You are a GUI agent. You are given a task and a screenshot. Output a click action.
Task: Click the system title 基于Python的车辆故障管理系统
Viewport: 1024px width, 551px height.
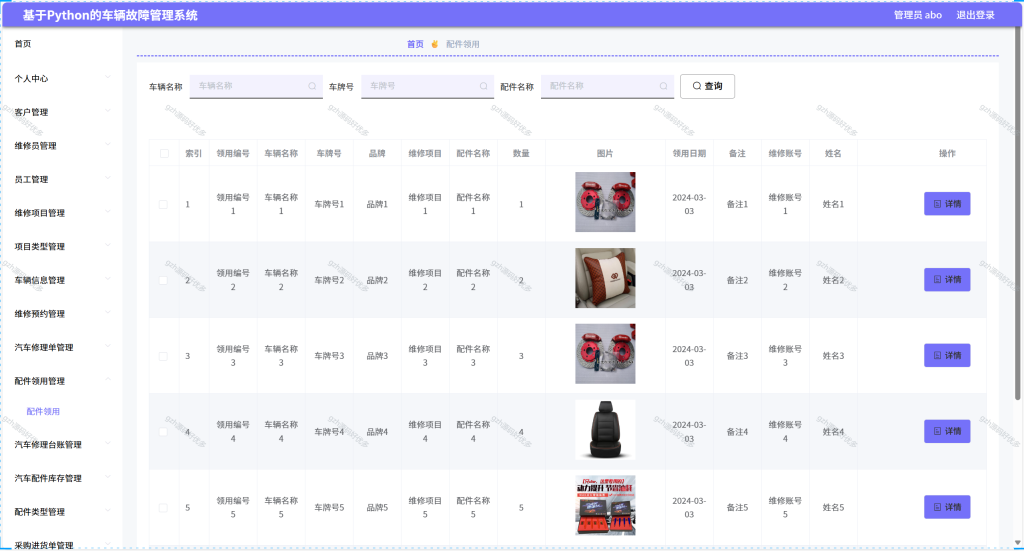[x=110, y=15]
